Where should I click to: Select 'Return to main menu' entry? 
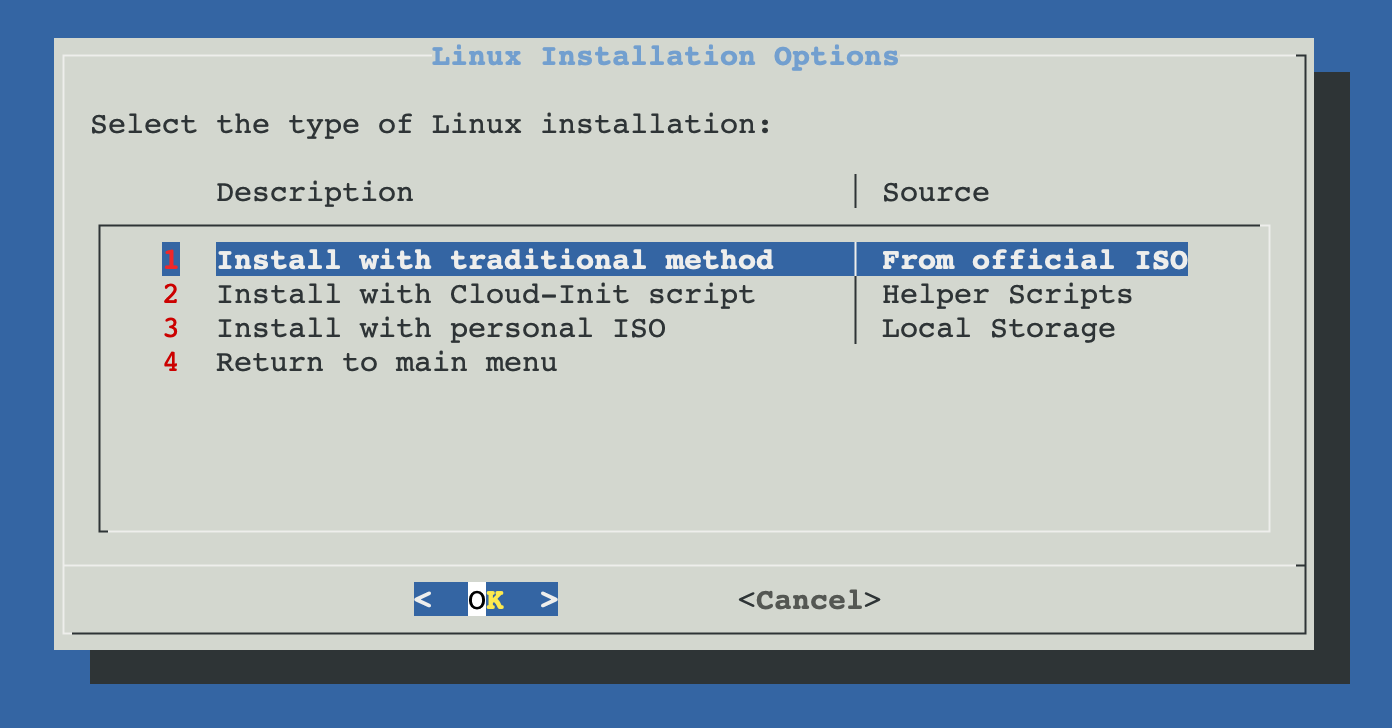click(x=386, y=363)
